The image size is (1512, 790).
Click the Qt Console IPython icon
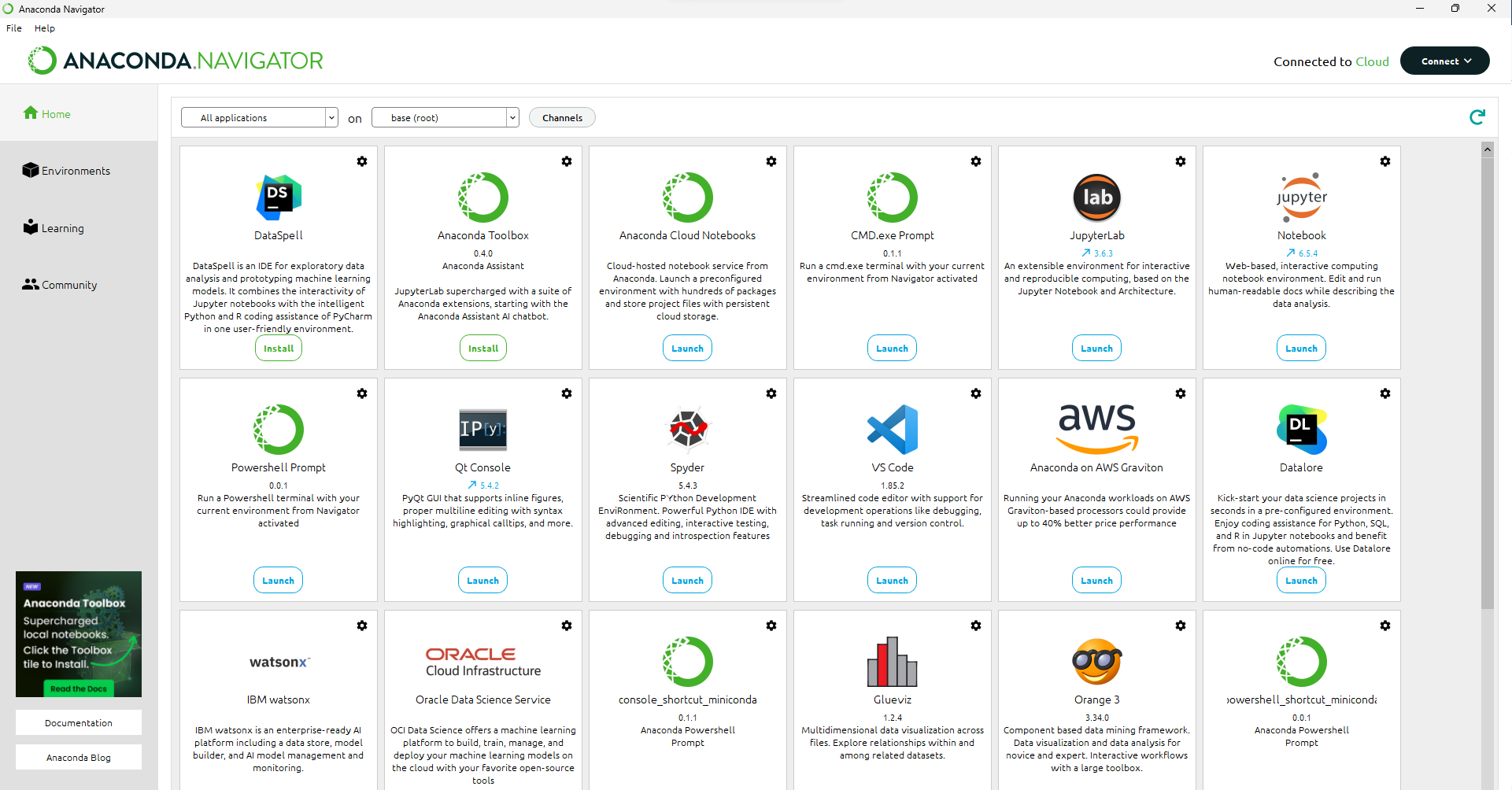(x=483, y=429)
